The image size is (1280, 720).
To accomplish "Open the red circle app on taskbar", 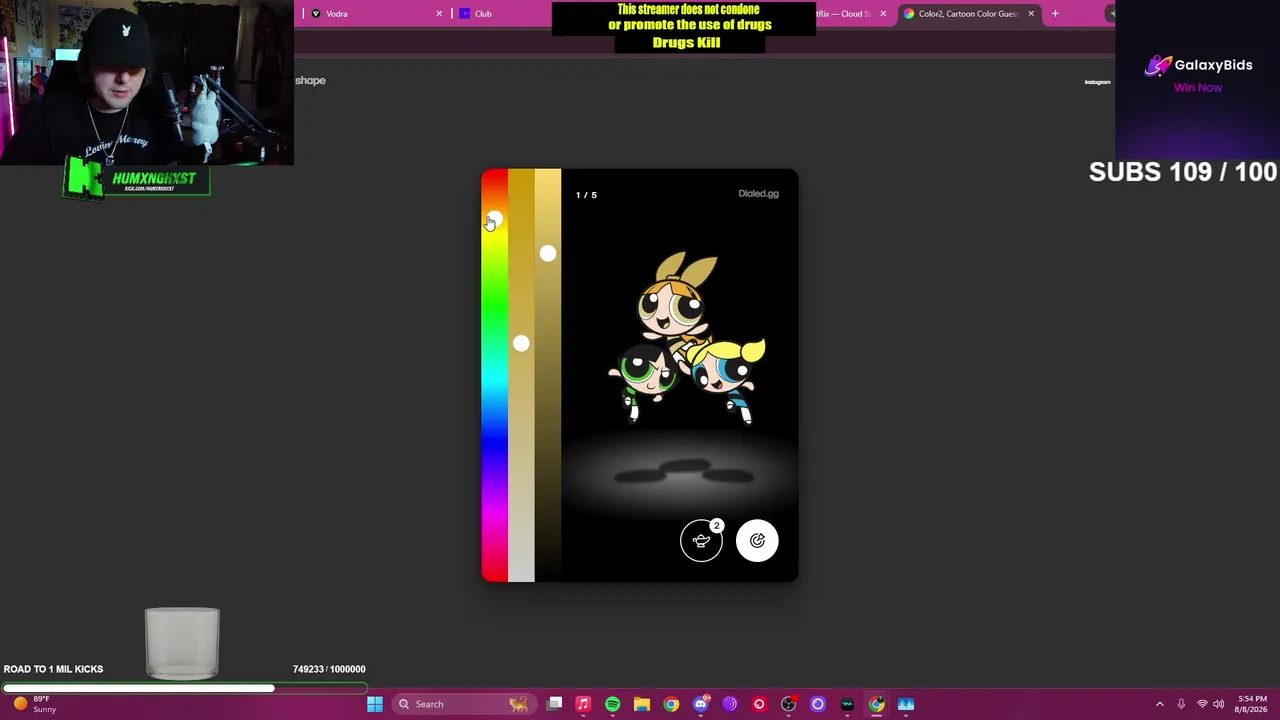I will [759, 704].
